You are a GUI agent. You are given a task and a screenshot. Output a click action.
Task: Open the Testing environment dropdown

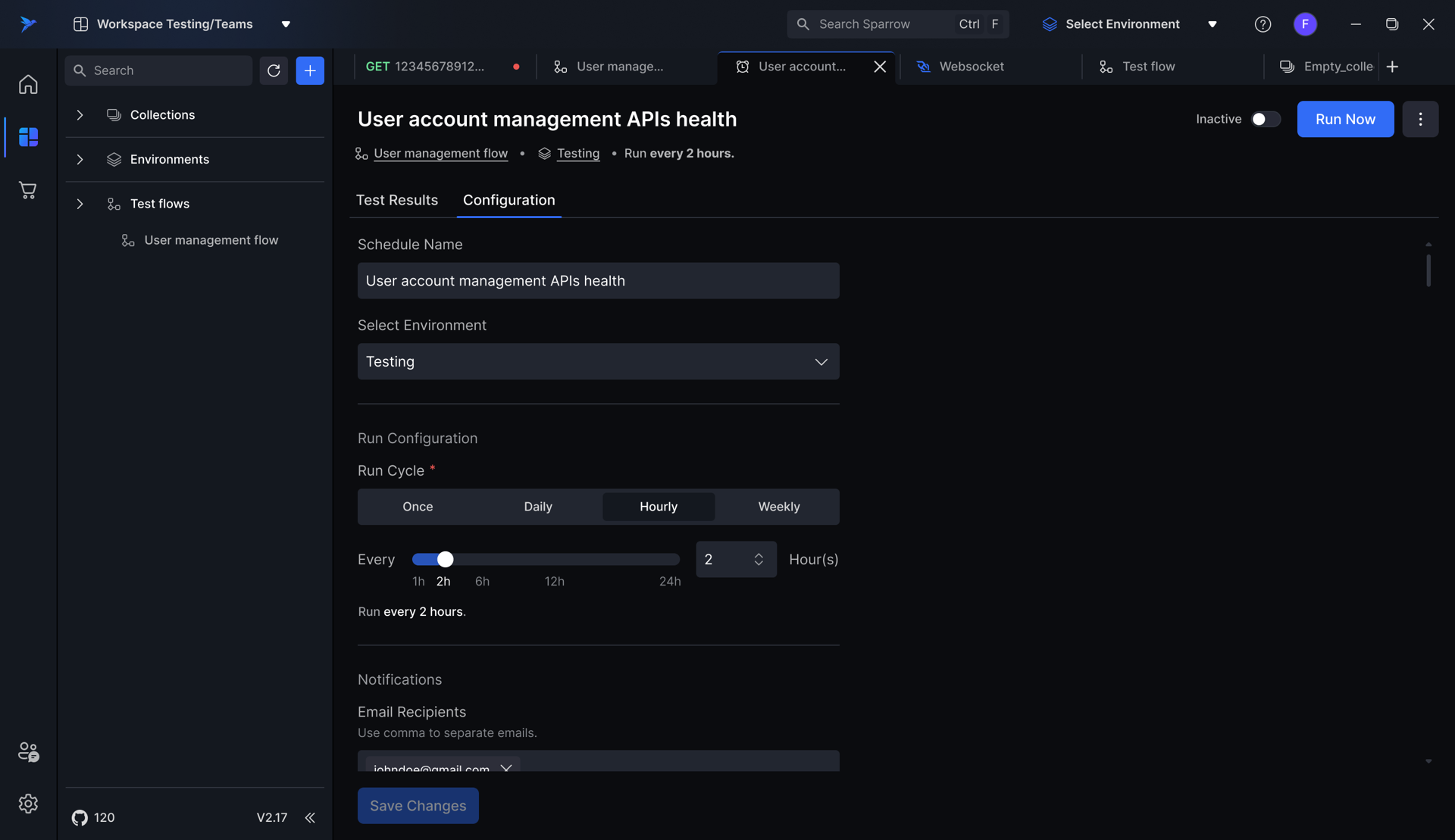pos(598,362)
